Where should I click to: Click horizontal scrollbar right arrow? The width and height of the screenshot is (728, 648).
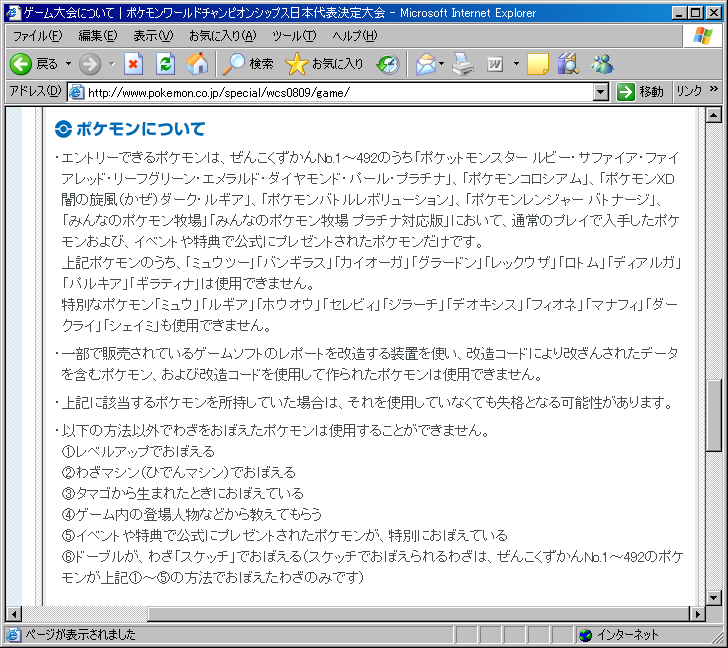click(x=697, y=614)
